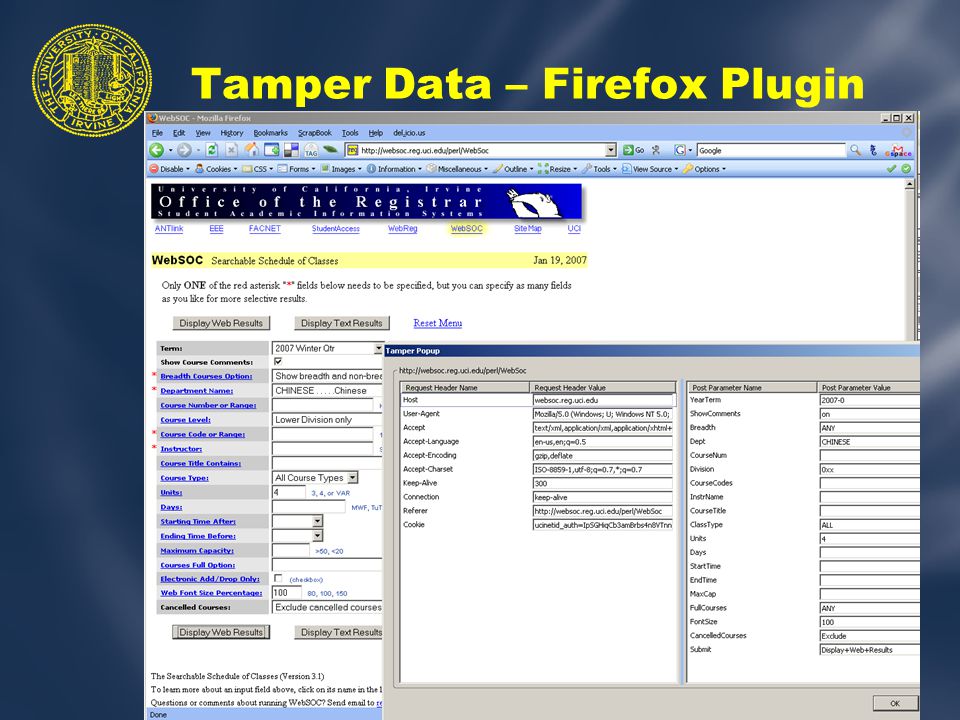Click the Host request header value field
Screen dimensions: 960x720
[603, 400]
